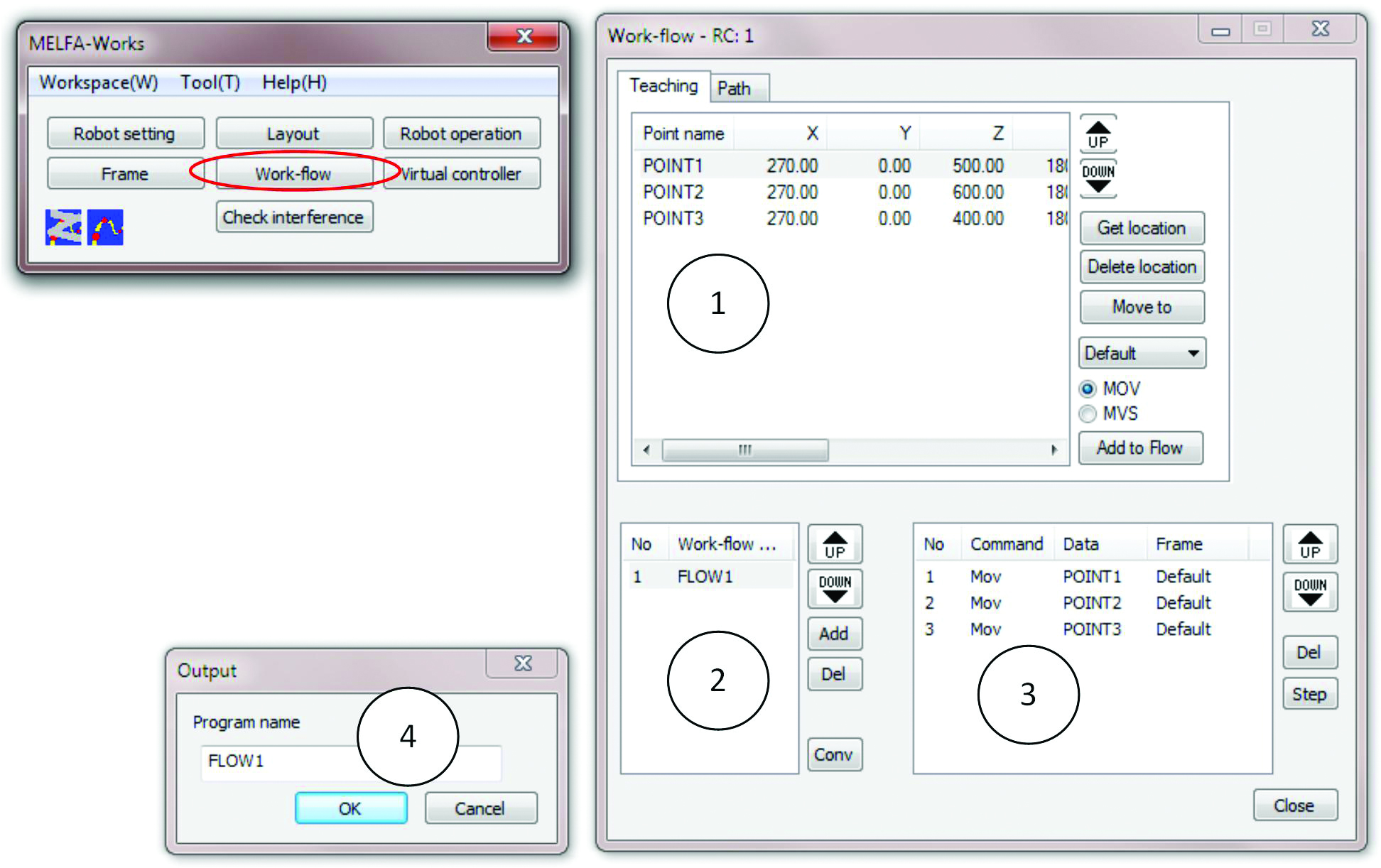This screenshot has height=868, width=1381.
Task: Close the Output dialog with X
Action: (524, 663)
